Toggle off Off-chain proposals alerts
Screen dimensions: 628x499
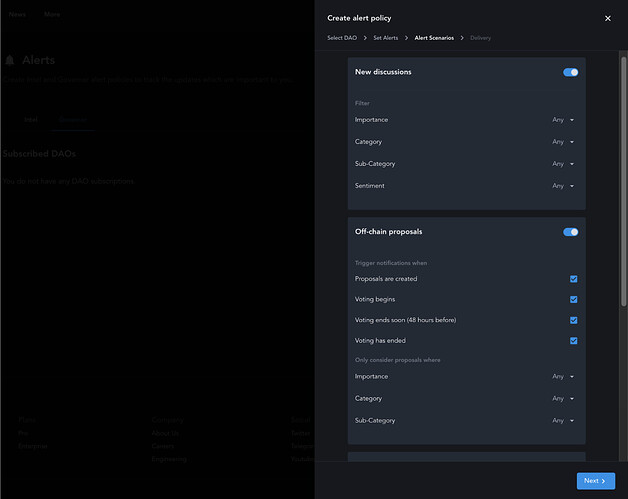[571, 232]
